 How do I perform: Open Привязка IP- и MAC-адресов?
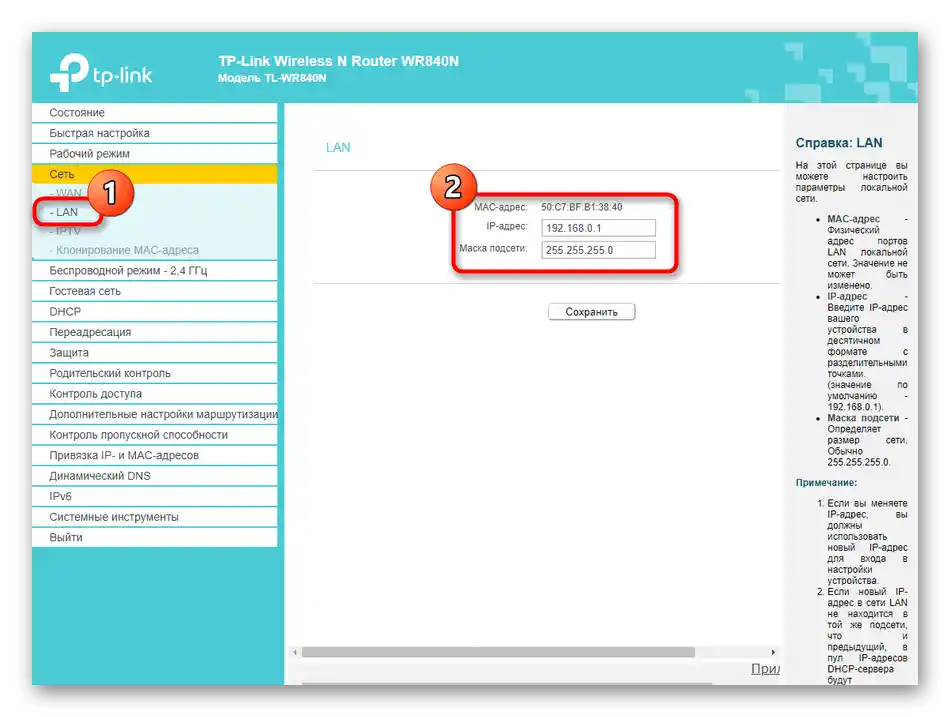tap(155, 456)
